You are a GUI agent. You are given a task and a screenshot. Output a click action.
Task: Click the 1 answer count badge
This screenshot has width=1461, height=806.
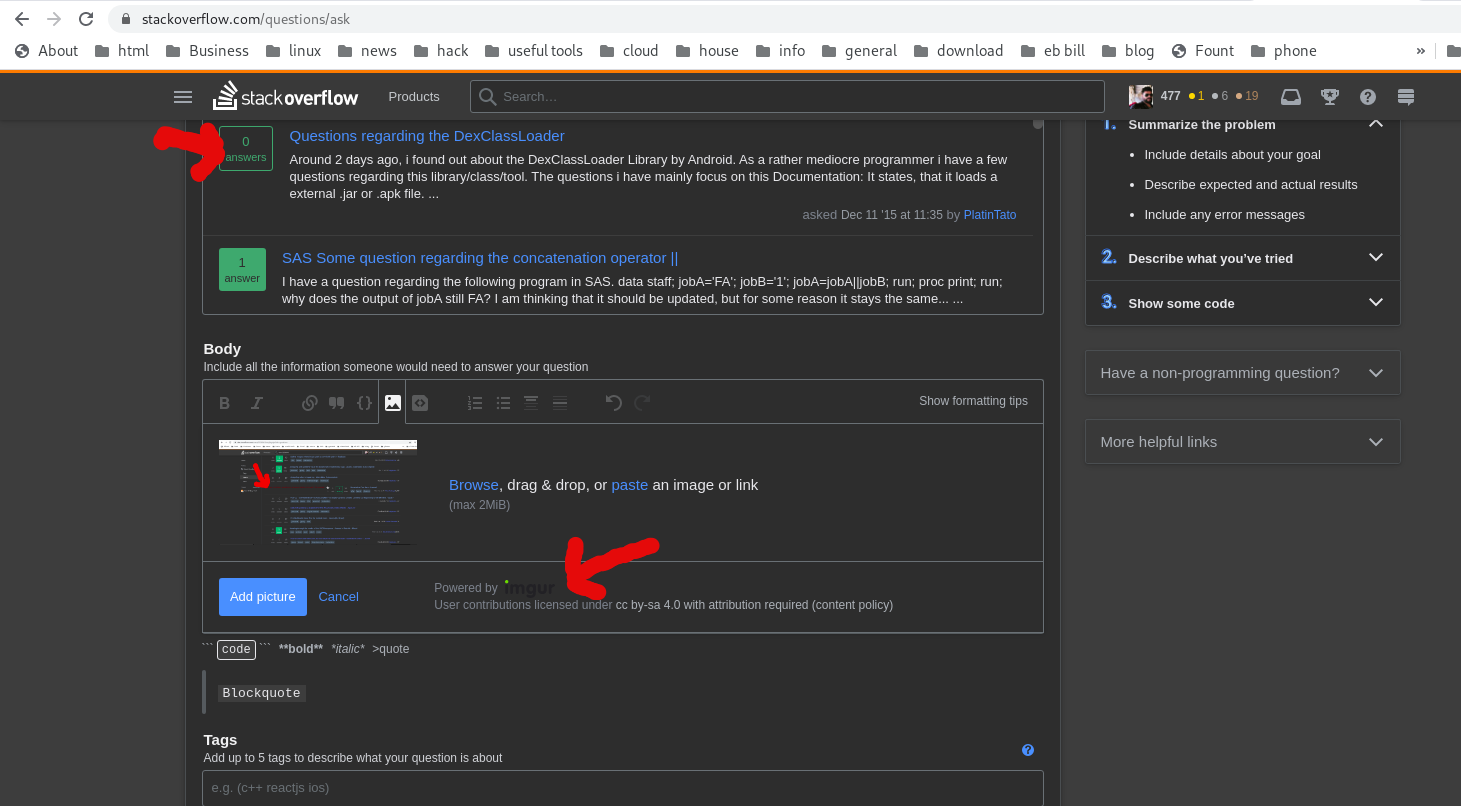point(242,269)
